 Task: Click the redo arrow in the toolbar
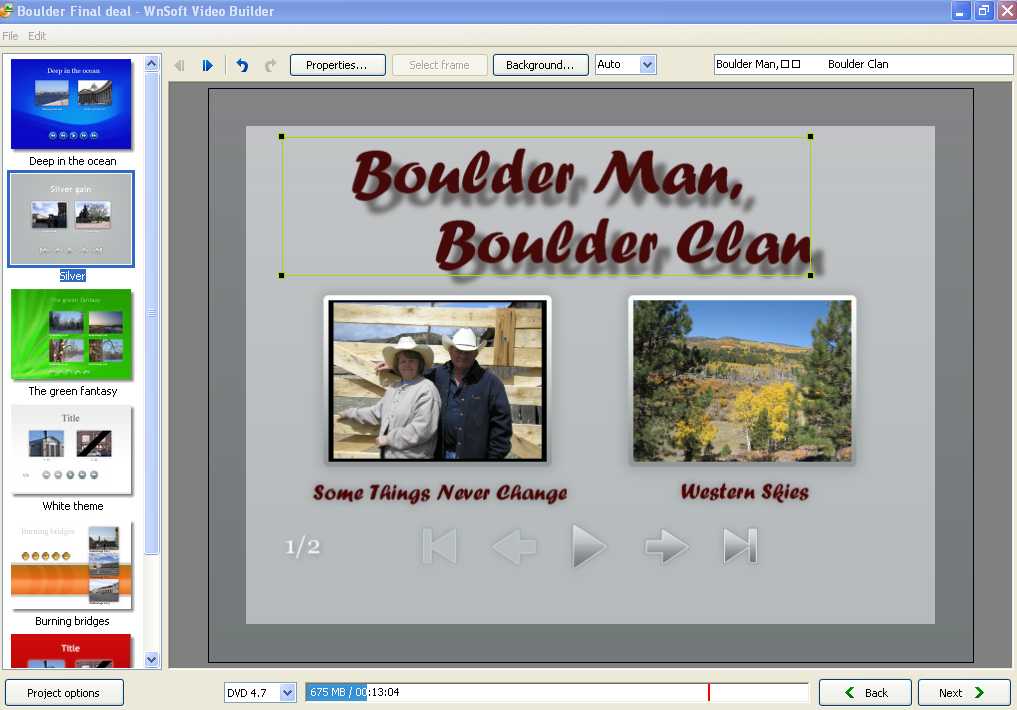[x=270, y=65]
